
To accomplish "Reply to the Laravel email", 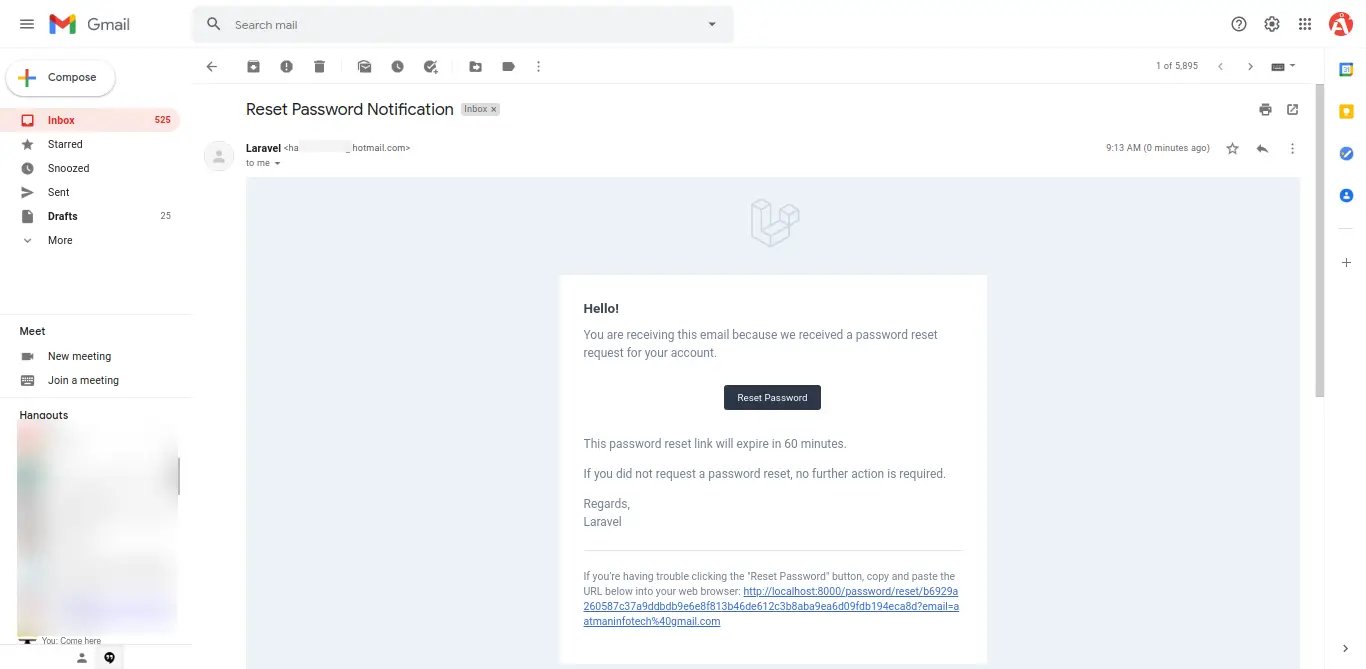I will pyautogui.click(x=1262, y=148).
